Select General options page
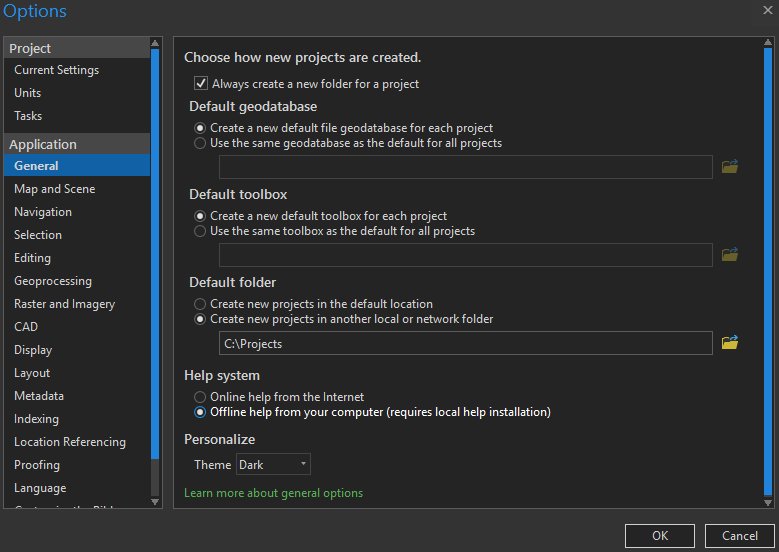This screenshot has width=779, height=552. pyautogui.click(x=77, y=165)
